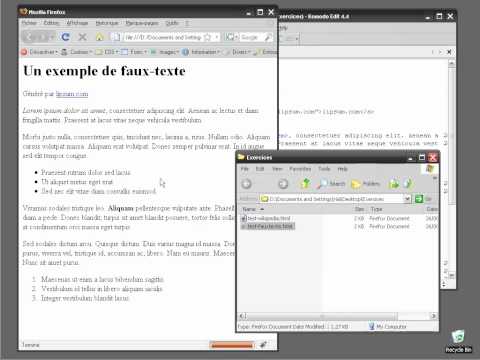The width and height of the screenshot is (480, 360).
Task: Open Firefox Historique menu
Action: (x=107, y=23)
